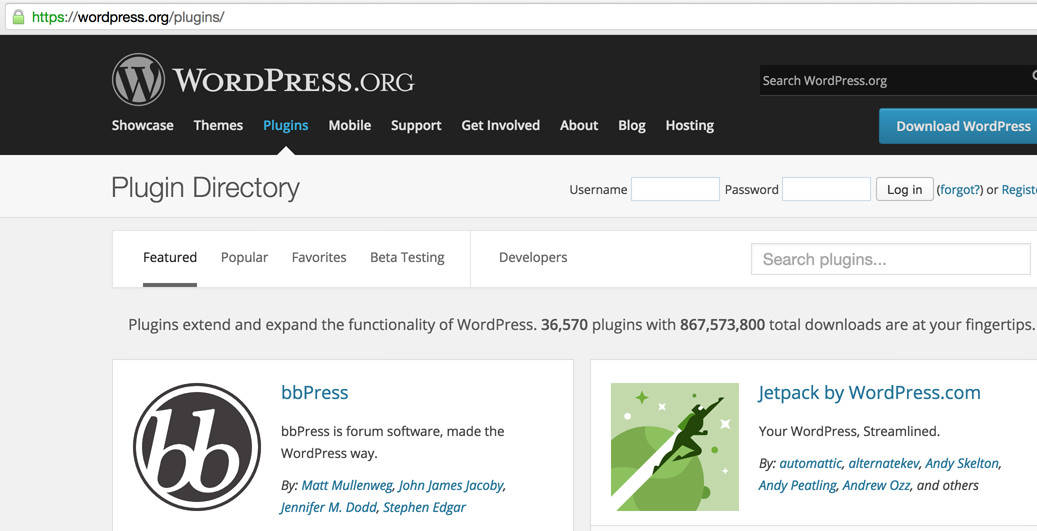
Task: Visit the Blog link
Action: pos(632,126)
